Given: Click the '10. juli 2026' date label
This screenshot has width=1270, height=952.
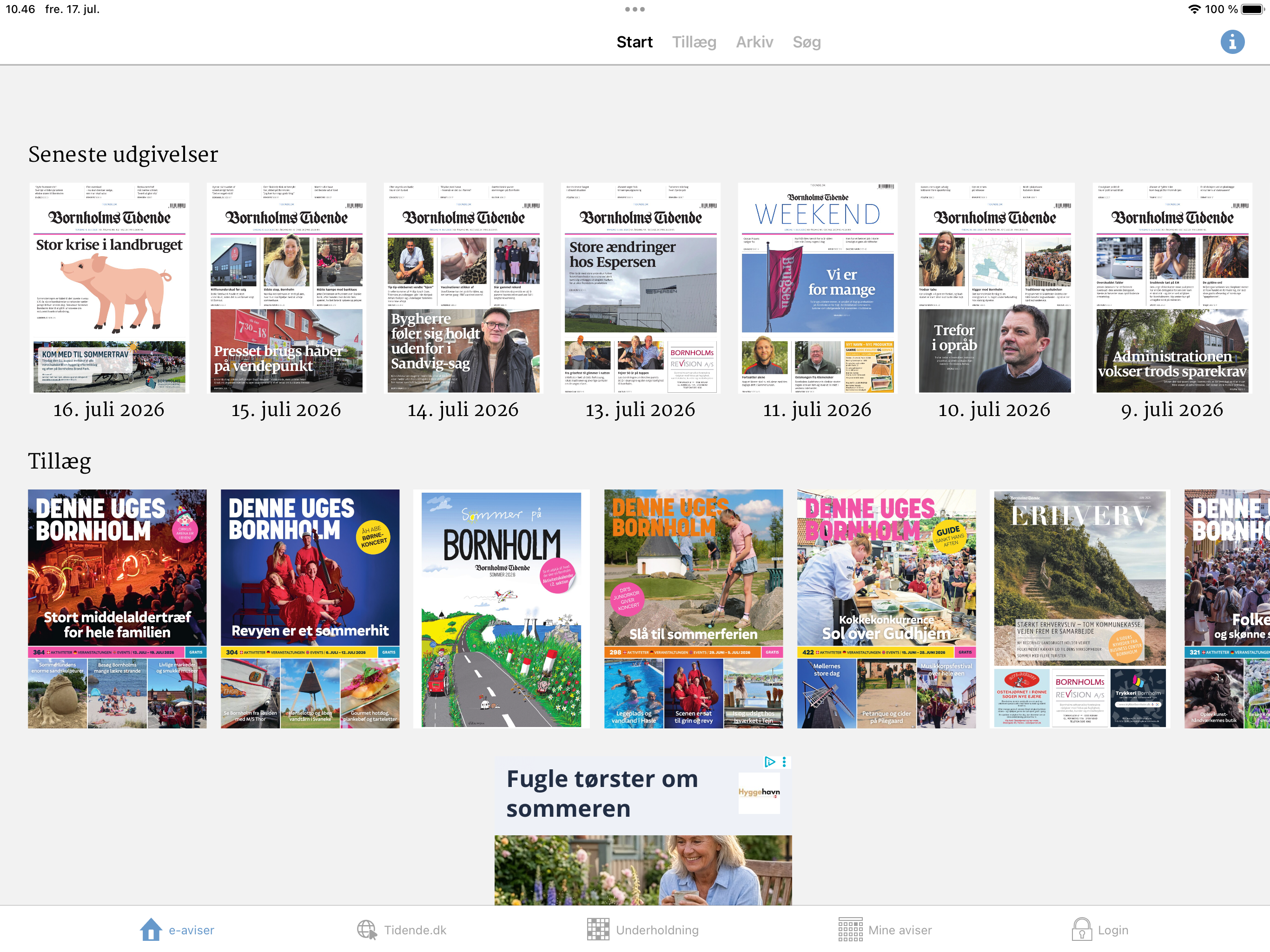Looking at the screenshot, I should coord(995,410).
